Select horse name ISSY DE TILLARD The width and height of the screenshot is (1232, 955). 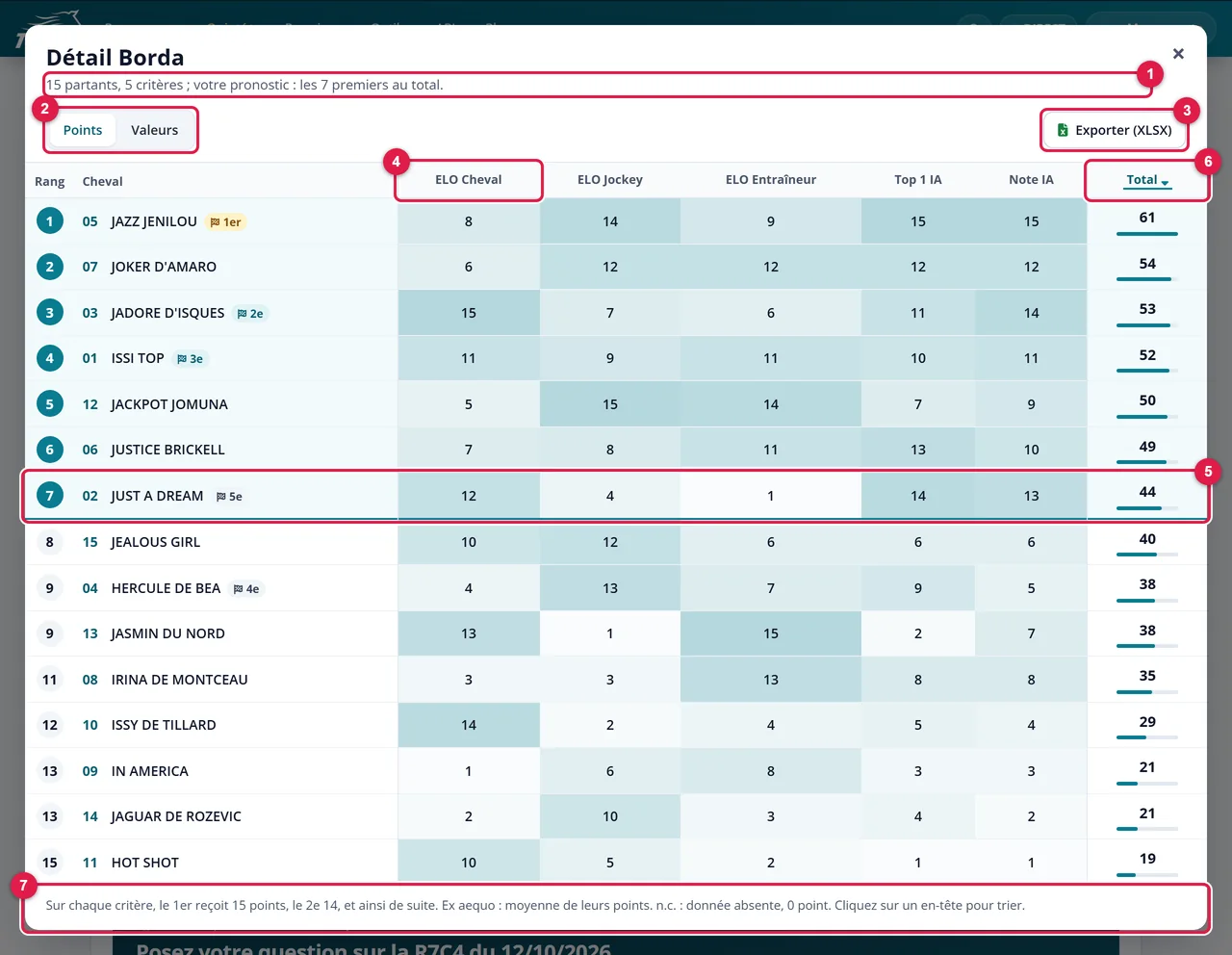(x=164, y=725)
